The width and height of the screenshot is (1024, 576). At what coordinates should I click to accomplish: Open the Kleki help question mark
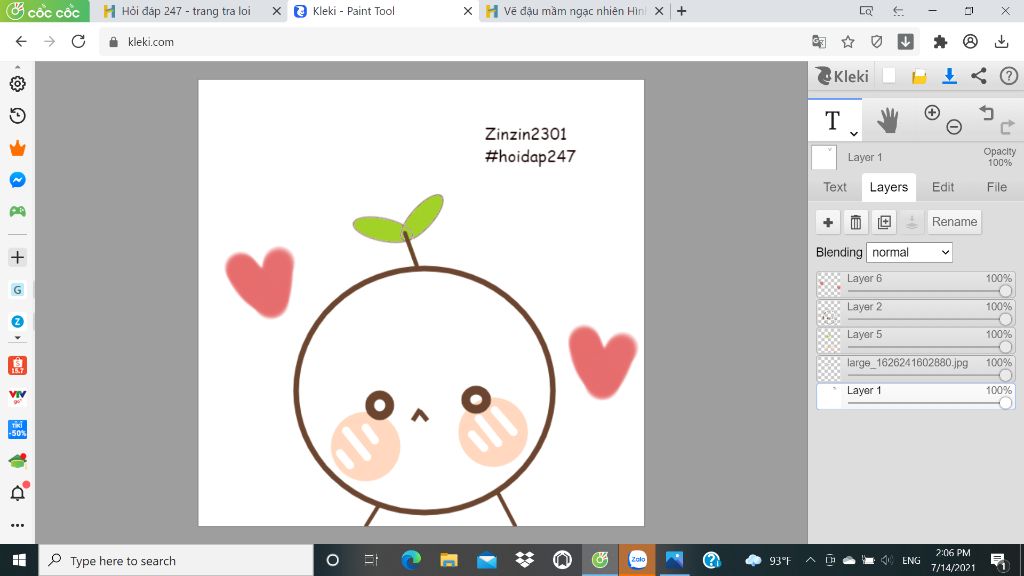(x=1008, y=76)
